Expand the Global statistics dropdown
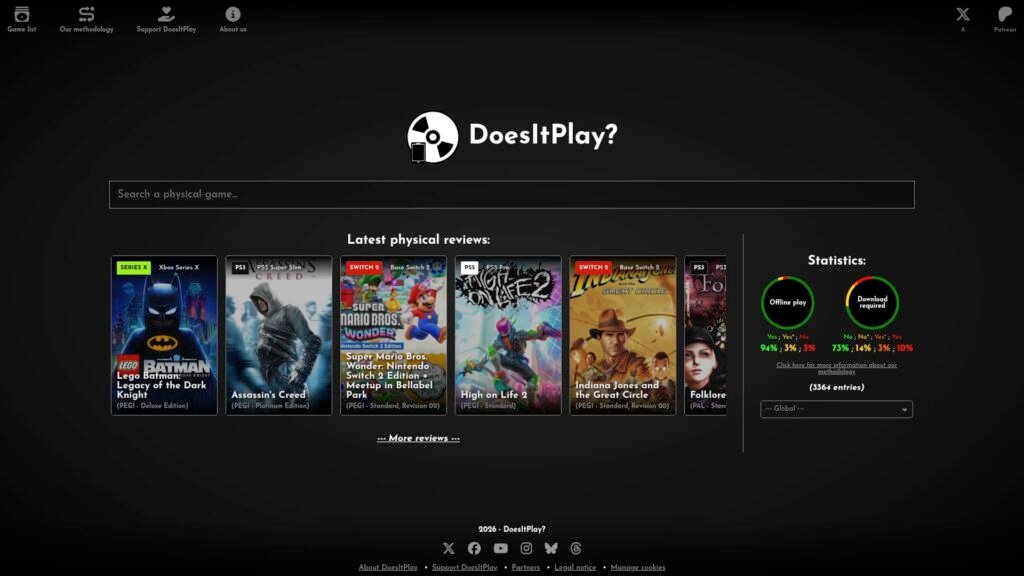1024x576 pixels. coord(836,409)
